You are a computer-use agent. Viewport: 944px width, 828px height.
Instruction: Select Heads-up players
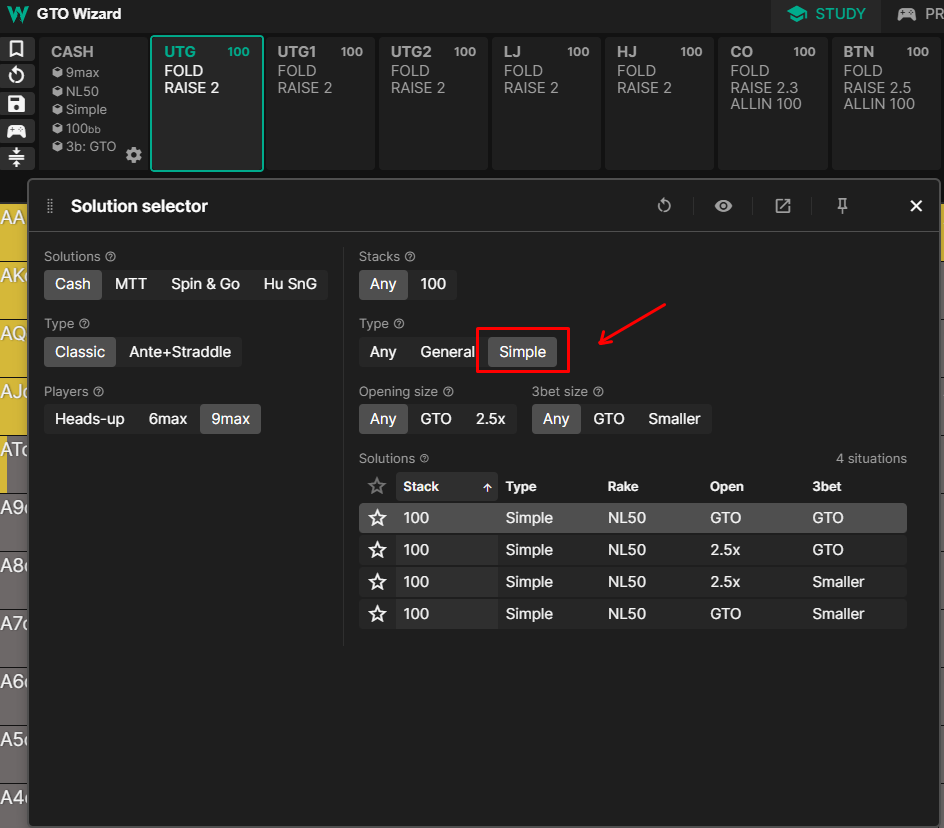point(90,419)
